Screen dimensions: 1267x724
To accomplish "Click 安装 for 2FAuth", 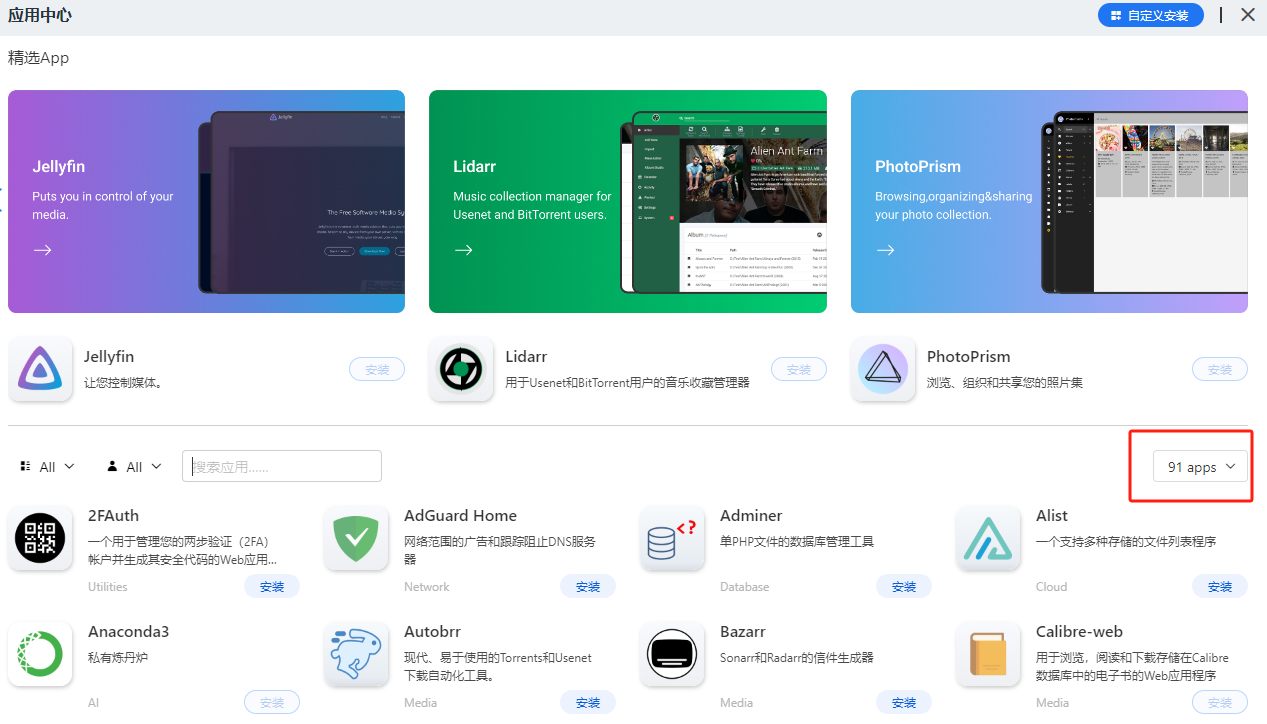I will (272, 587).
